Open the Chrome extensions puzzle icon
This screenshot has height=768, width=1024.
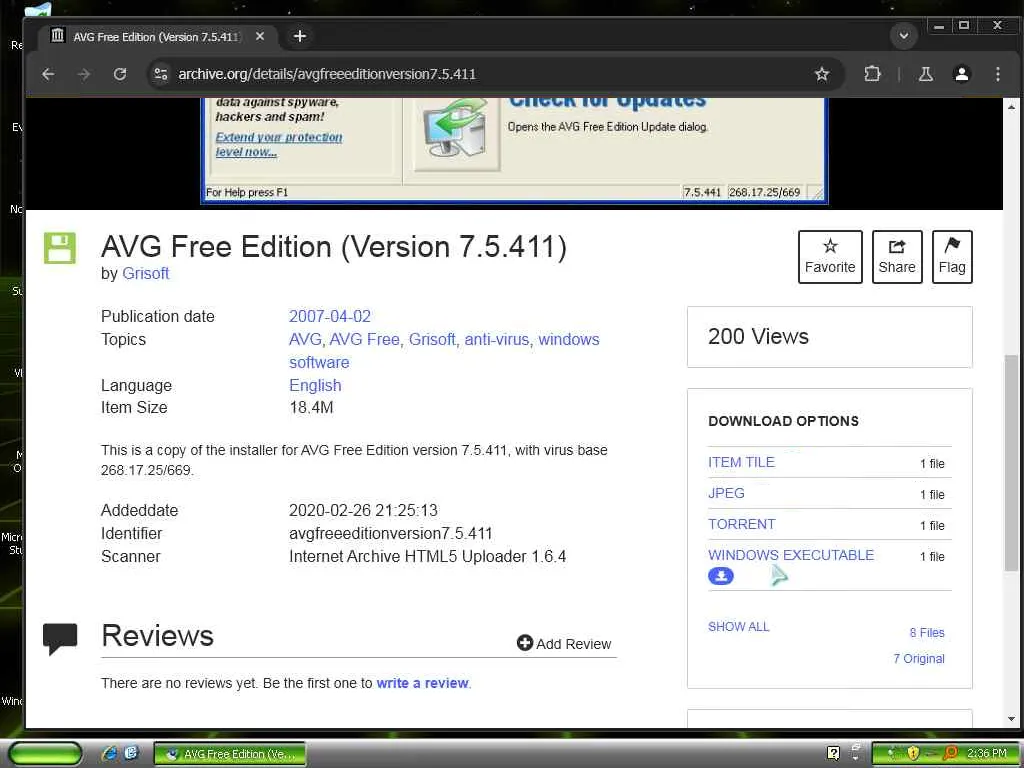pyautogui.click(x=872, y=74)
